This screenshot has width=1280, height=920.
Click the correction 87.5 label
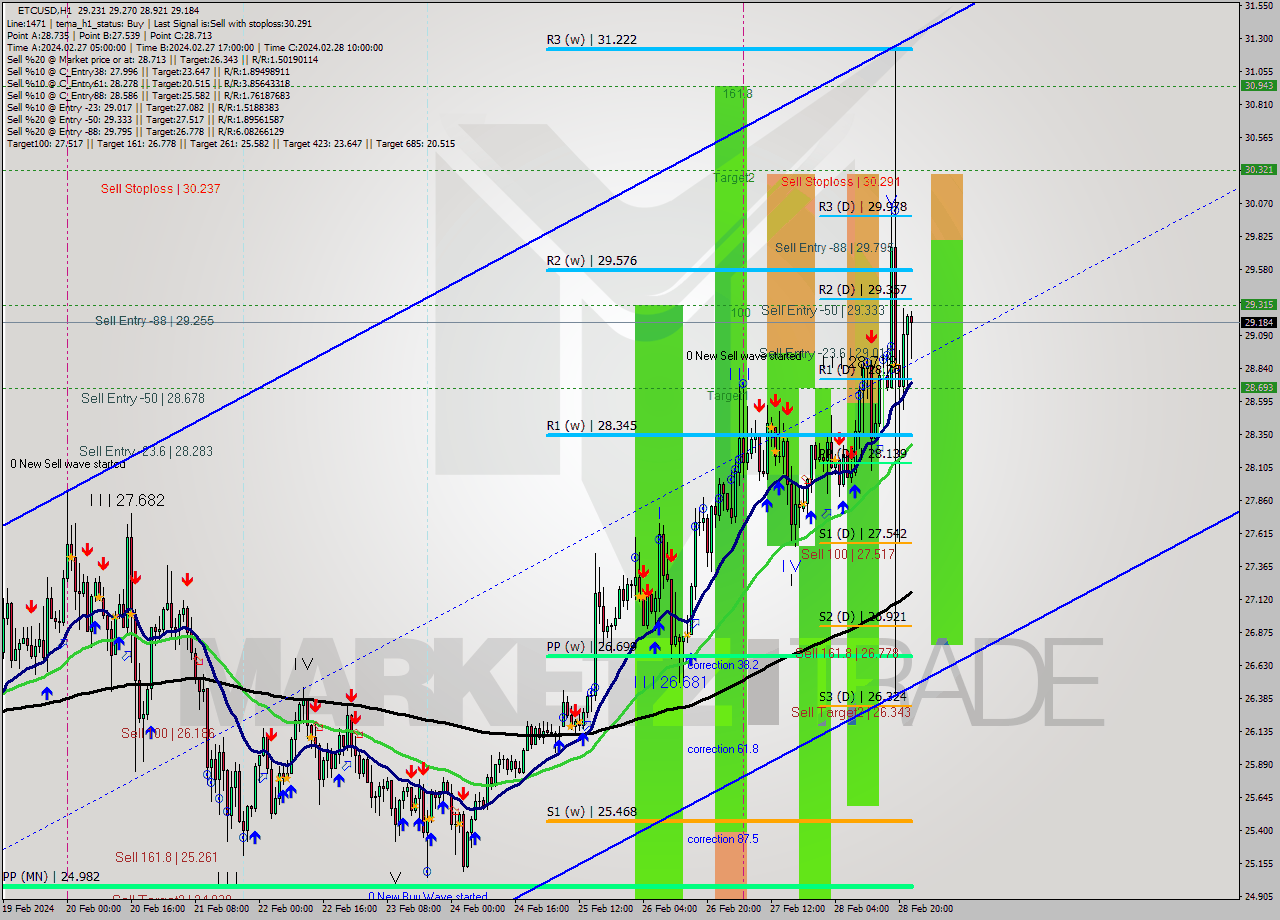722,839
